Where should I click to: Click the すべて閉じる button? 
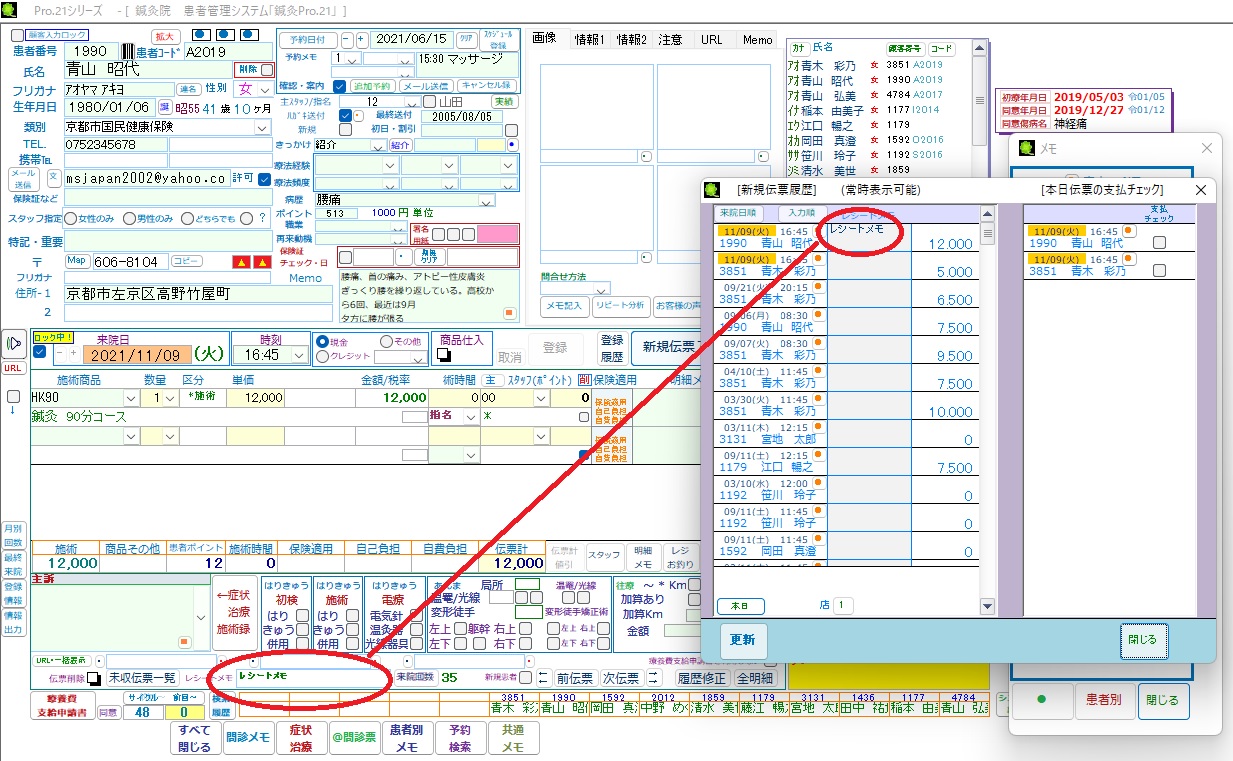(x=195, y=739)
